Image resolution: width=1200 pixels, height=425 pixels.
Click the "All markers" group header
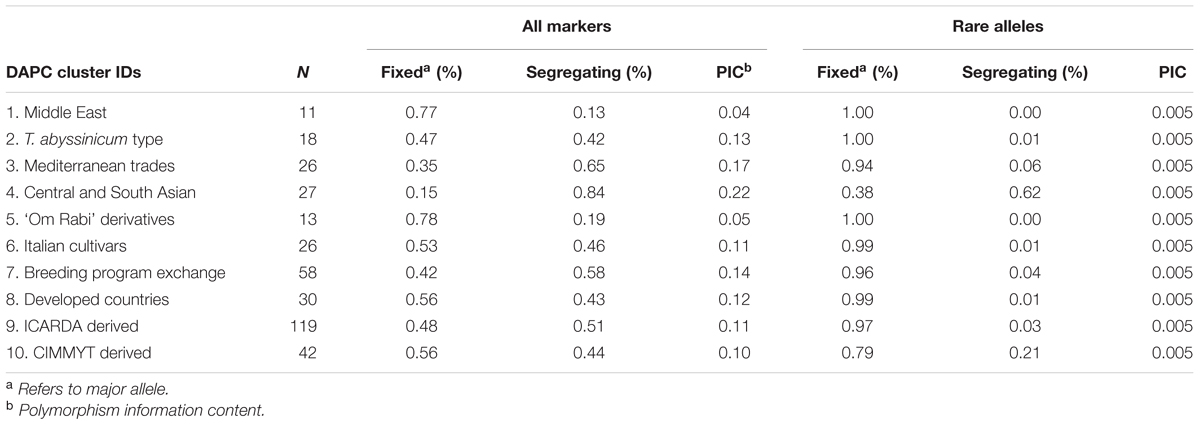tap(566, 29)
